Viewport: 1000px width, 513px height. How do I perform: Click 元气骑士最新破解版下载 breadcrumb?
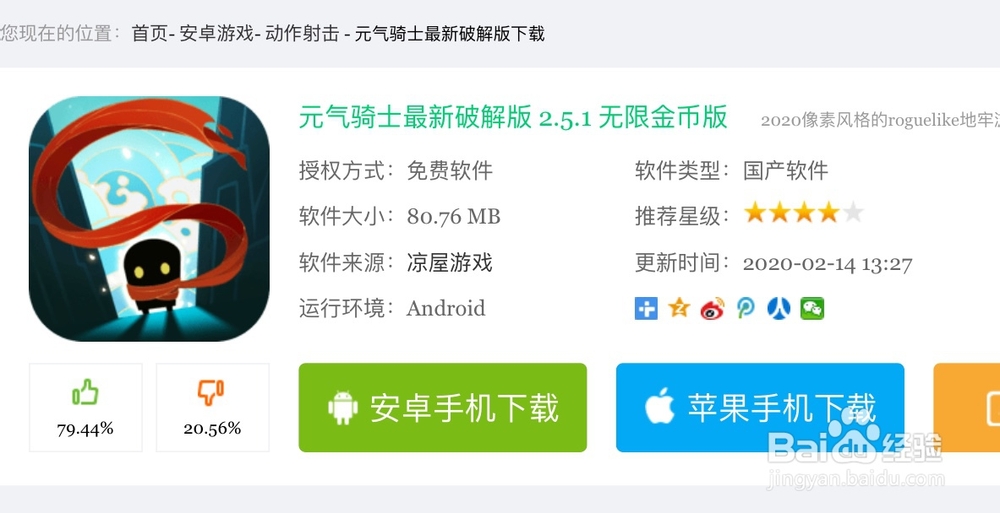[450, 34]
